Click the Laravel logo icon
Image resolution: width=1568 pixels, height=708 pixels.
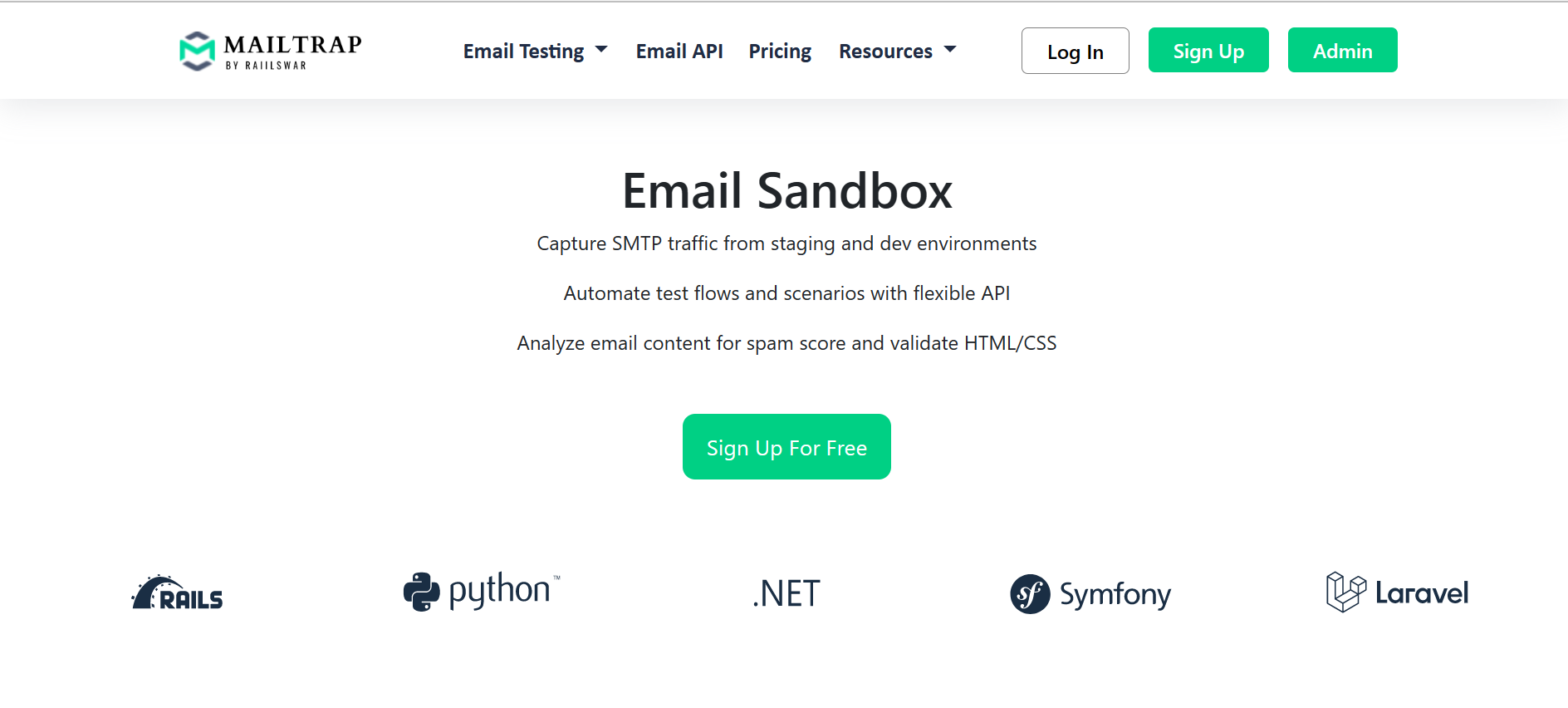click(x=1345, y=592)
